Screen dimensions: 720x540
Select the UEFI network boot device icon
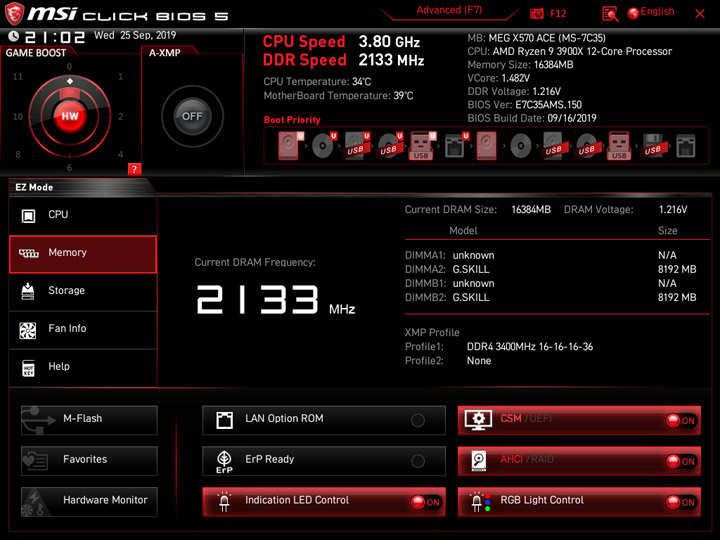[456, 146]
